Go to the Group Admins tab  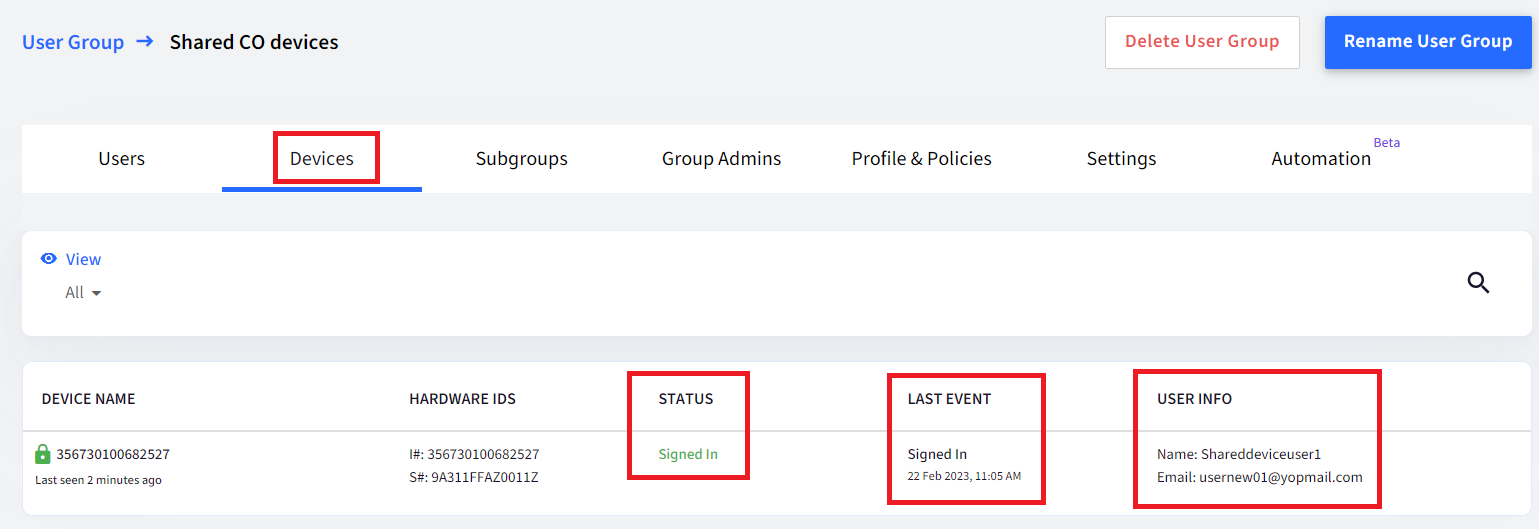click(x=722, y=158)
